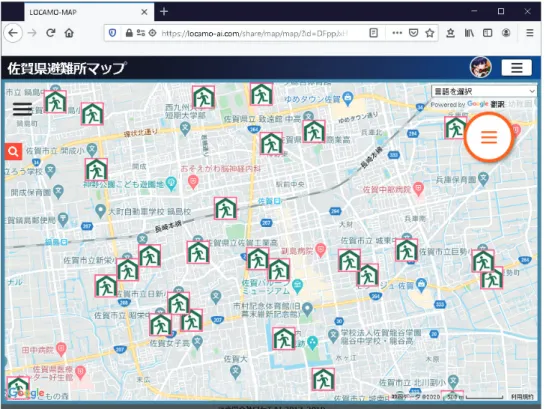Screen dimensions: 546x409
Task: Click the 鍋島駅 station label
Action: (56, 242)
